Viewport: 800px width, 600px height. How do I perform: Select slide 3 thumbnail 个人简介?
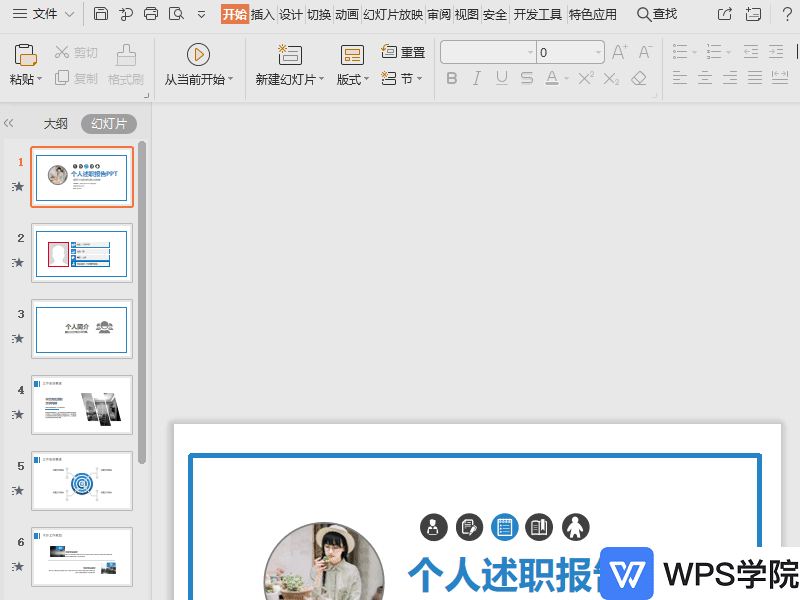point(82,329)
